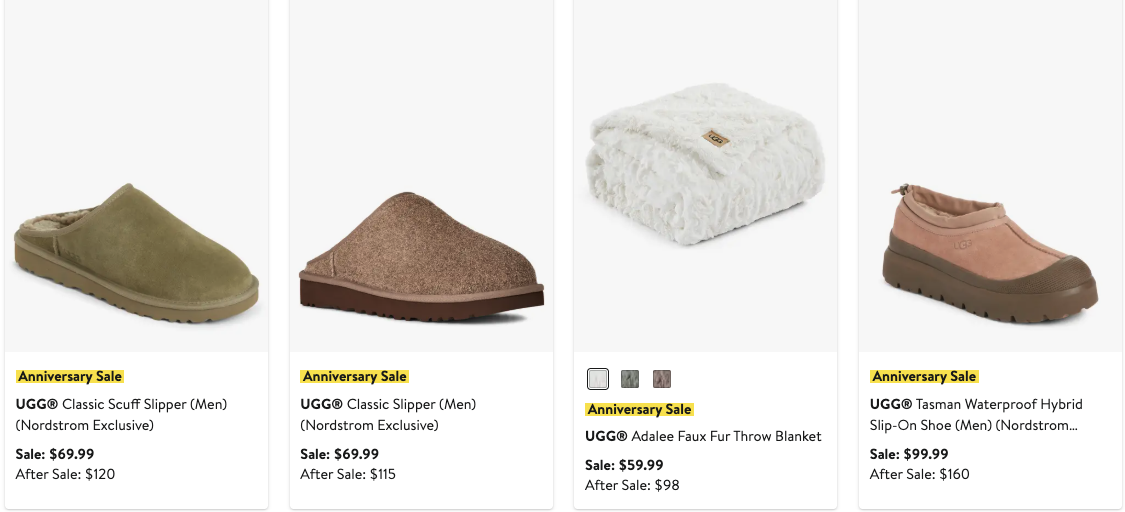Click Anniversary Sale badge on Classic Scuff Slipper

(x=70, y=377)
